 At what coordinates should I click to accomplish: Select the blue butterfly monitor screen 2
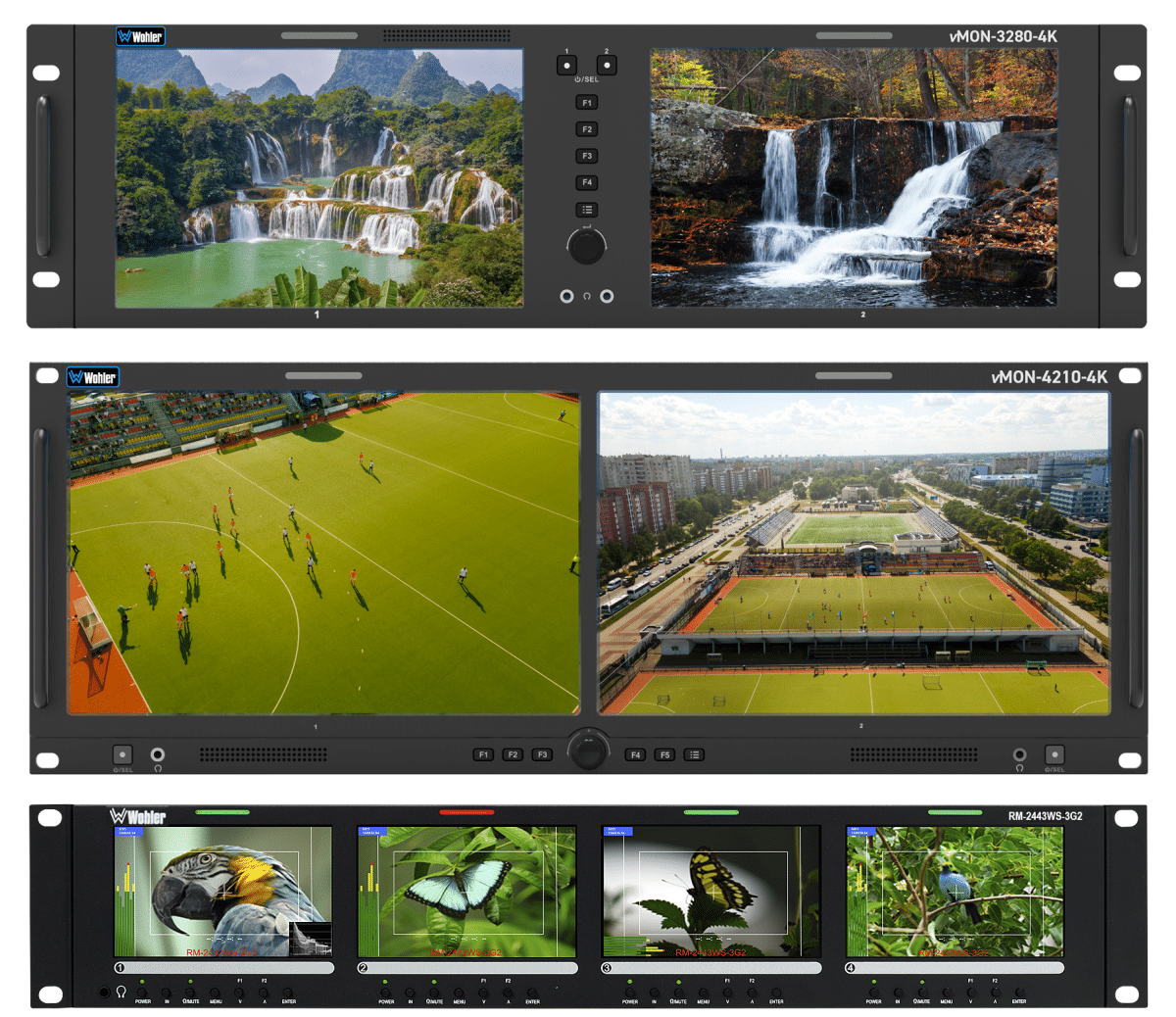(466, 892)
